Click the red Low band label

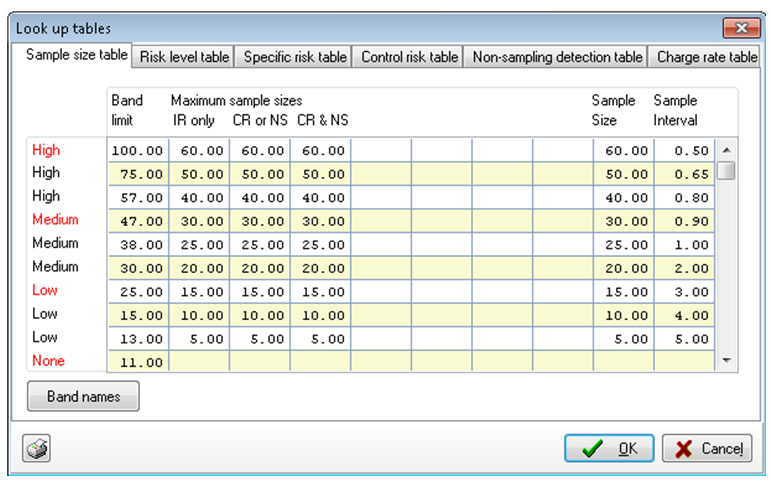tap(45, 290)
